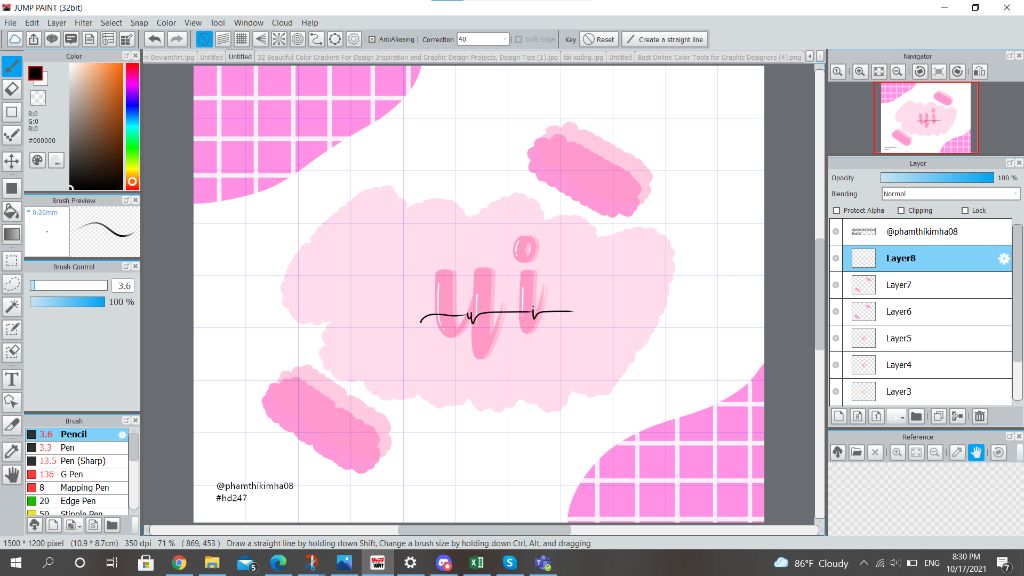The height and width of the screenshot is (576, 1024).
Task: Enable the Clipping checkbox
Action: click(x=901, y=210)
